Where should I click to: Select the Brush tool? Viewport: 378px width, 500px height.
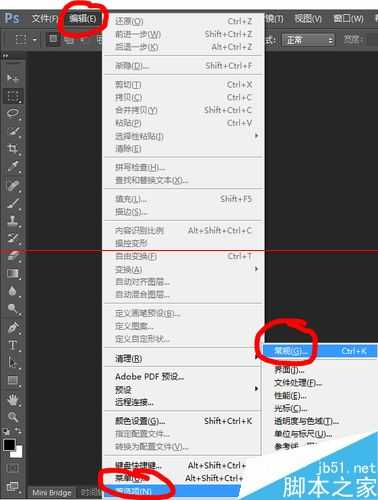tap(13, 203)
